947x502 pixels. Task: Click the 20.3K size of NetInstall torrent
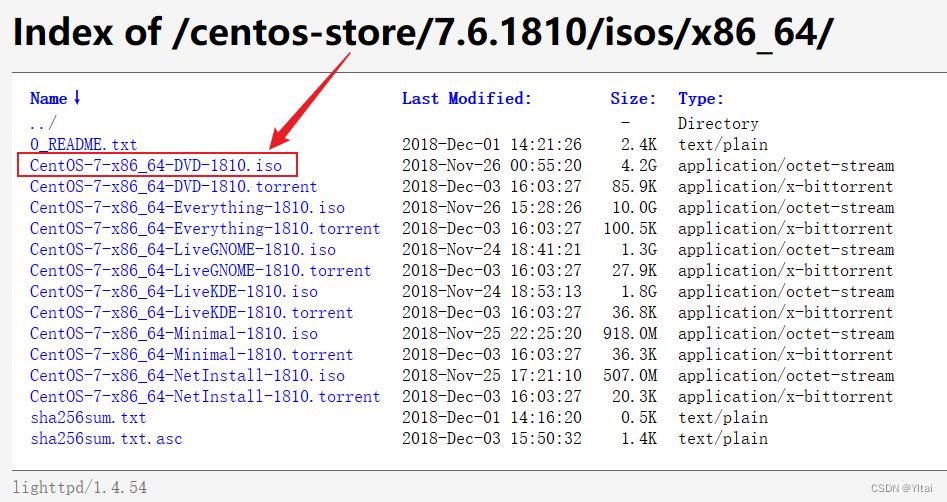tap(635, 397)
